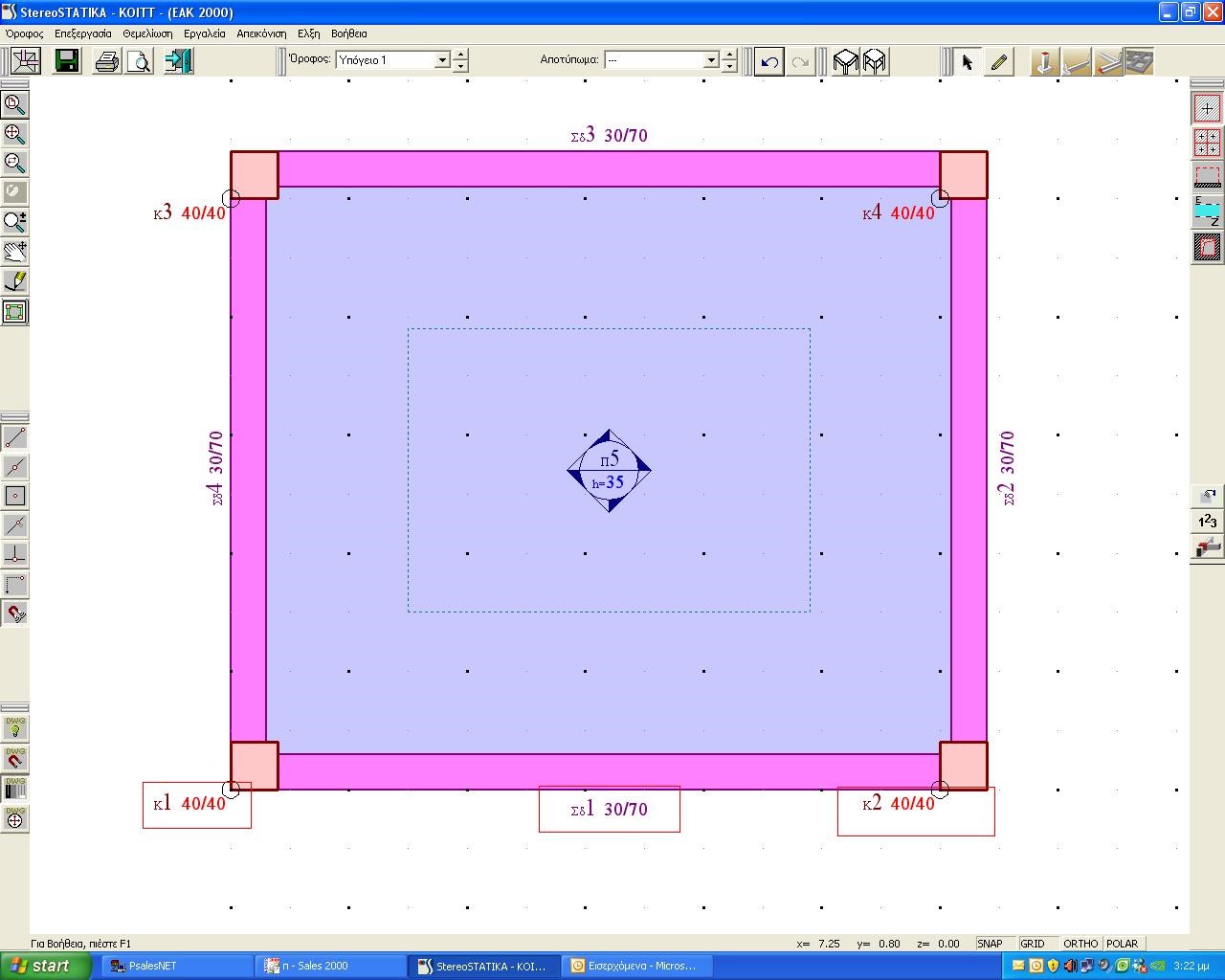Open the Όροφος floor dropdown
The height and width of the screenshot is (980, 1225).
(x=442, y=60)
